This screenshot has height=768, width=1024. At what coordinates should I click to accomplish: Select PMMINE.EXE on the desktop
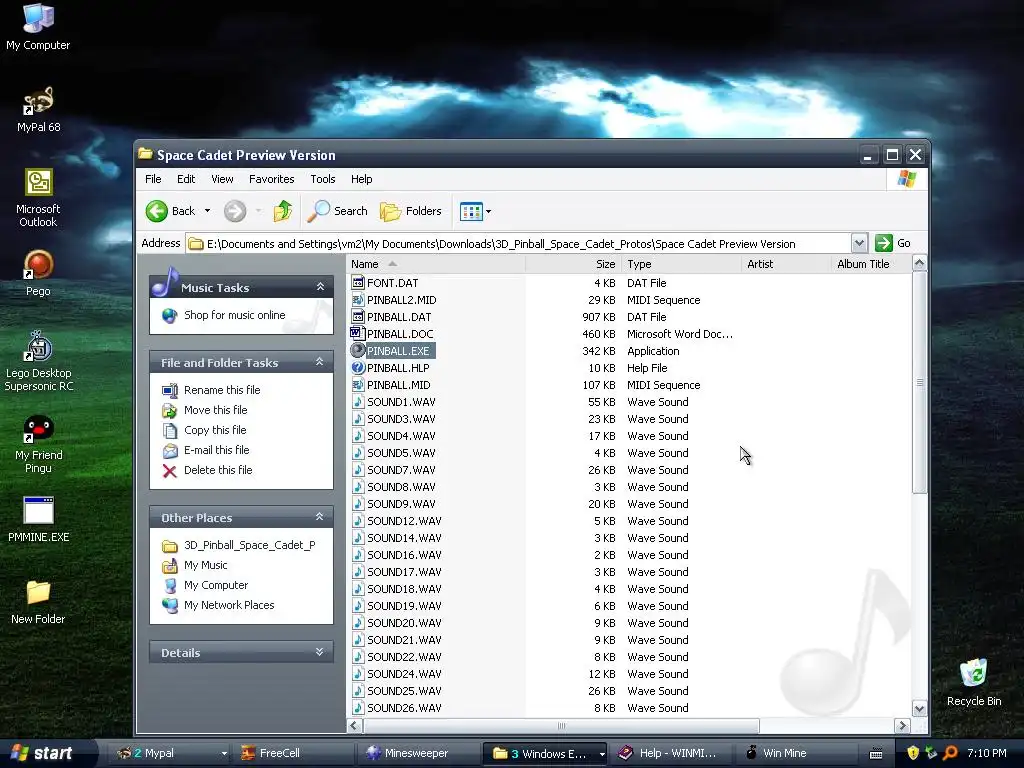click(x=38, y=519)
